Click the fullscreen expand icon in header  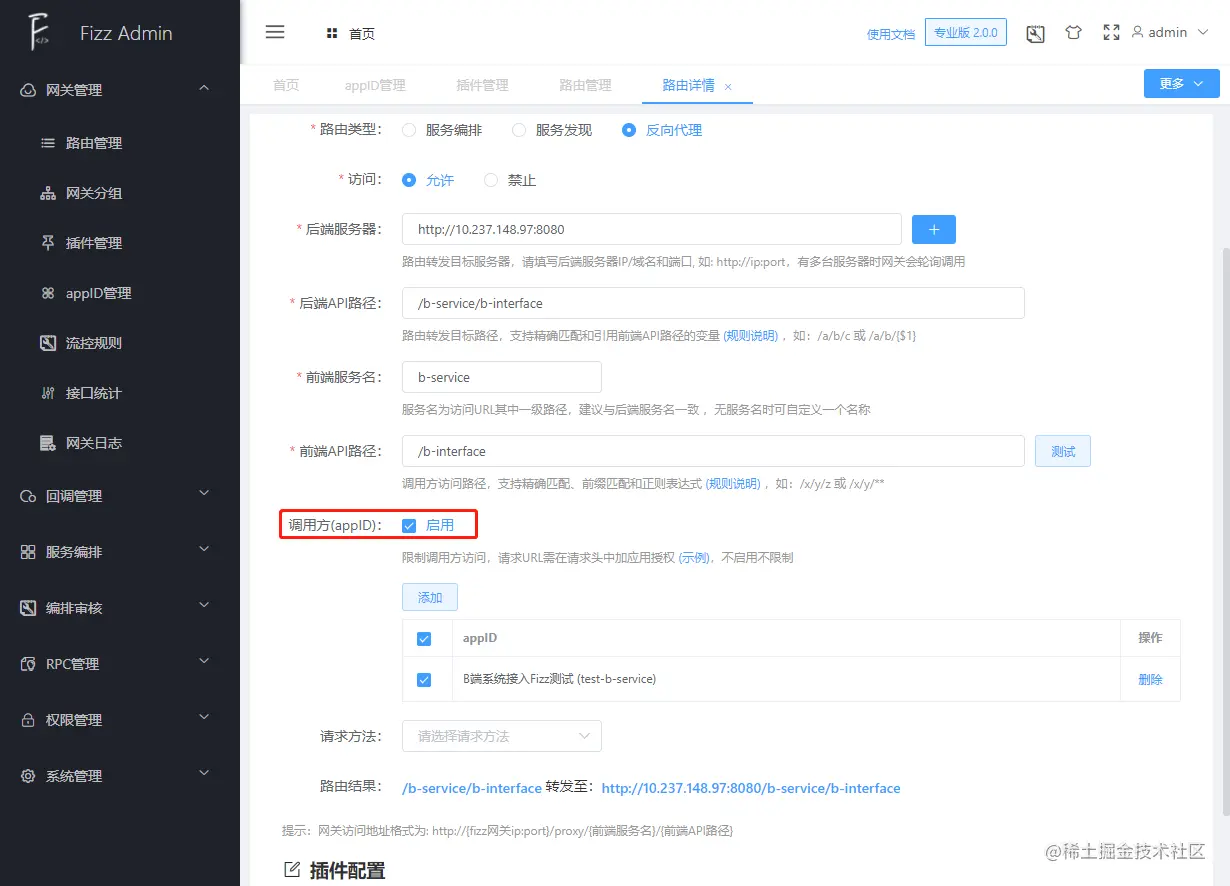(x=1111, y=32)
